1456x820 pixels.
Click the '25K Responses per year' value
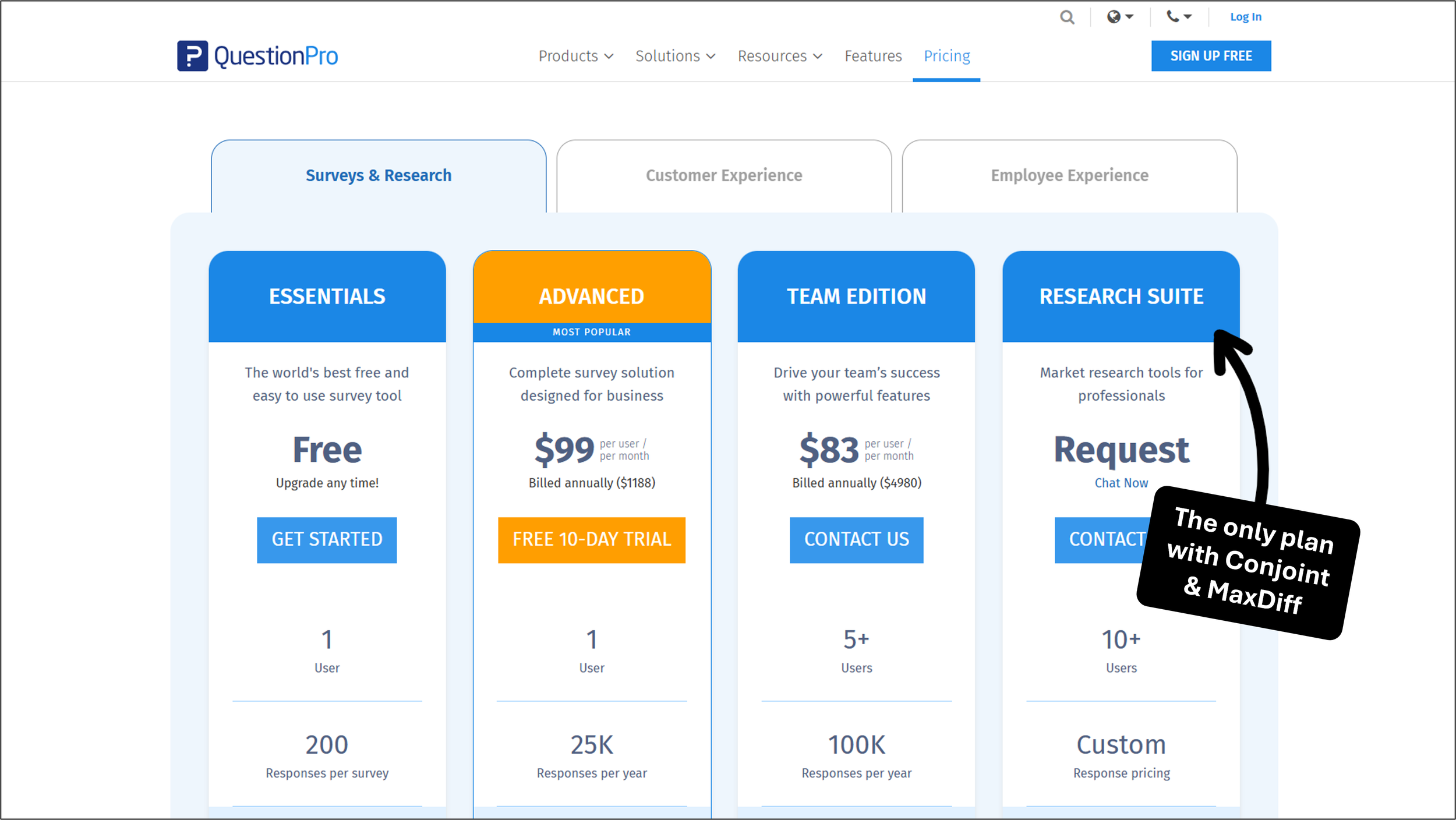pos(592,756)
